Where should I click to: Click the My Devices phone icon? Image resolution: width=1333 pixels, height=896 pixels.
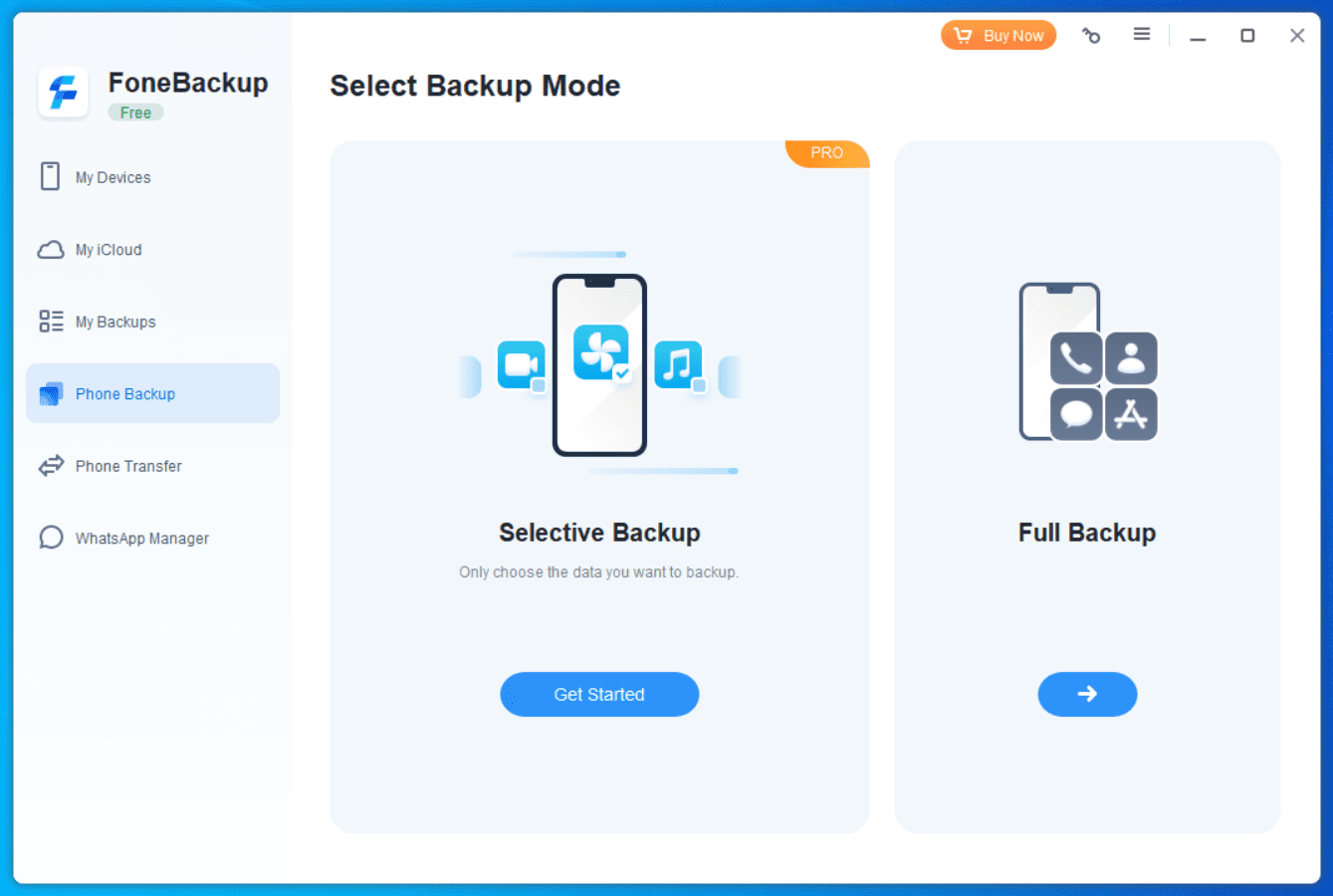(50, 177)
